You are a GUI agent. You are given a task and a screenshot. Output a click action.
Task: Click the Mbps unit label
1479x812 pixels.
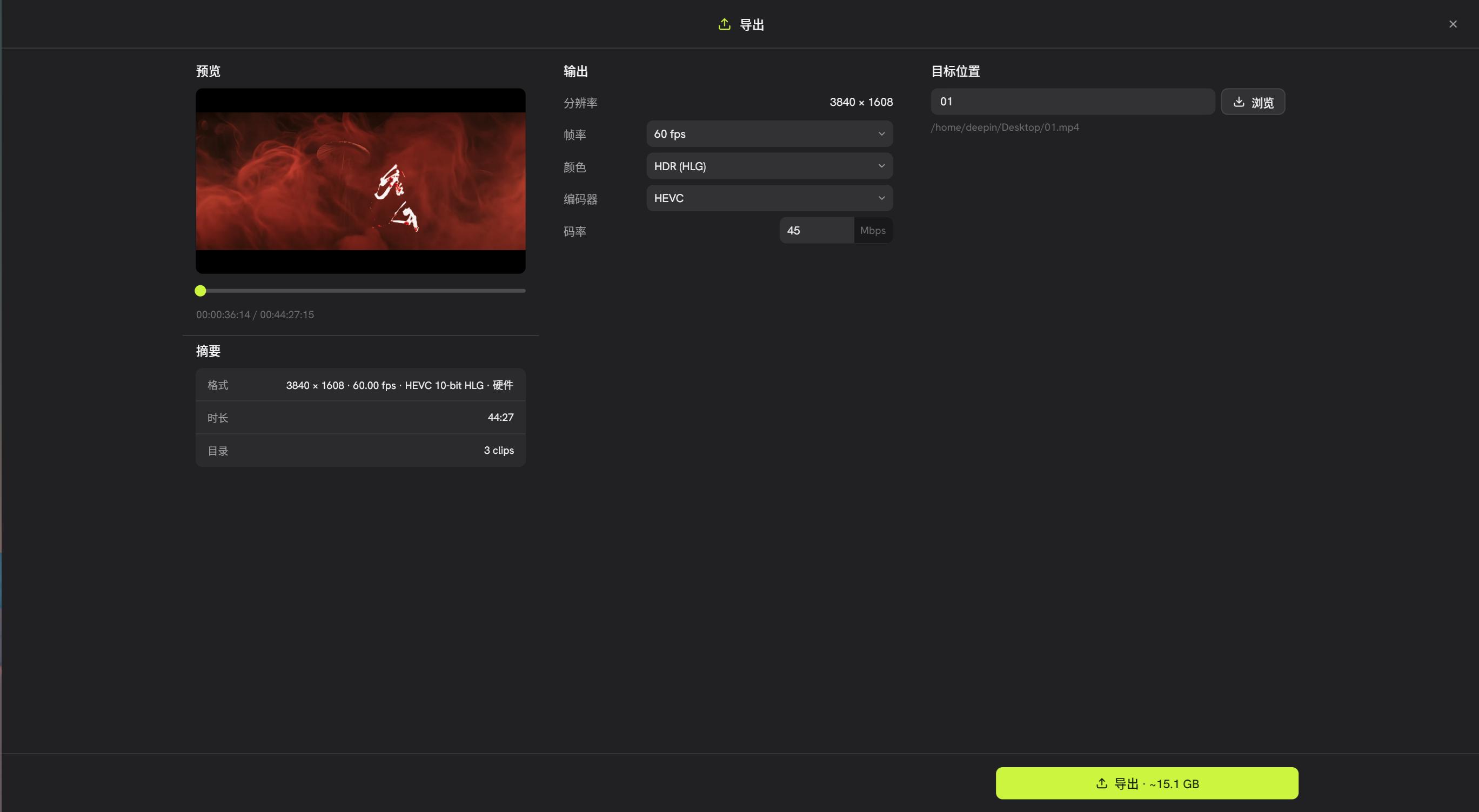[x=873, y=230]
